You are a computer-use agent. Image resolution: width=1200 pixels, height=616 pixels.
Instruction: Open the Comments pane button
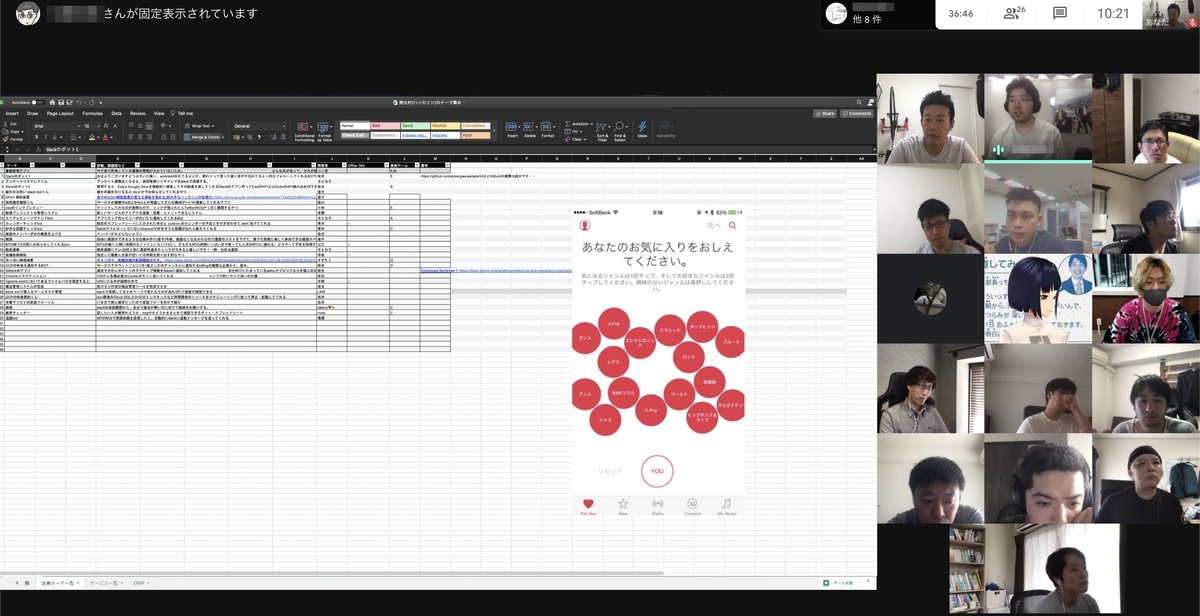[857, 113]
